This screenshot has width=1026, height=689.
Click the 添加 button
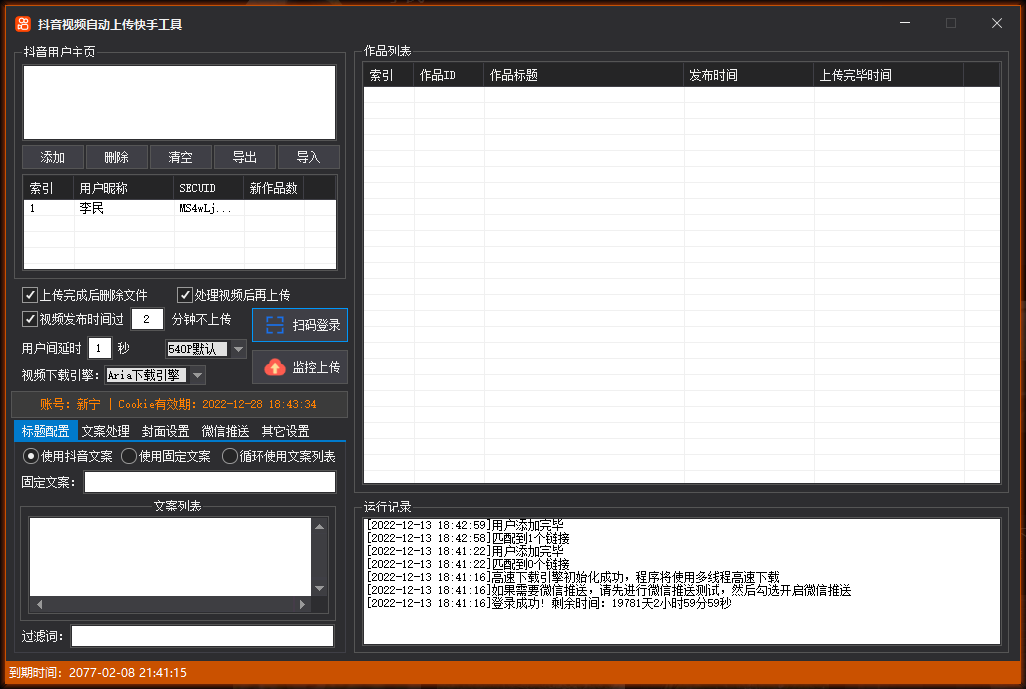[x=53, y=157]
